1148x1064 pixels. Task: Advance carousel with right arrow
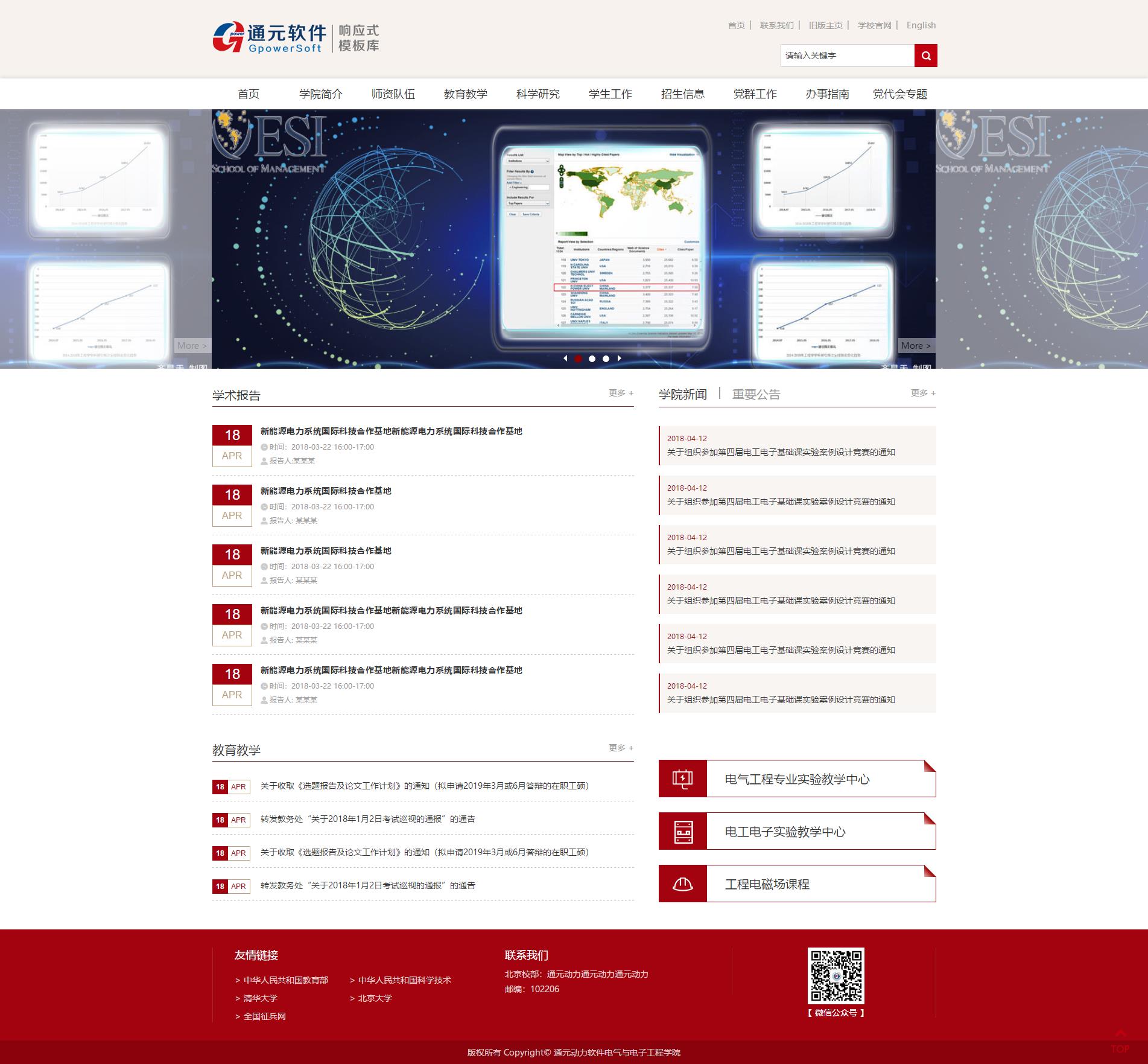pos(619,358)
